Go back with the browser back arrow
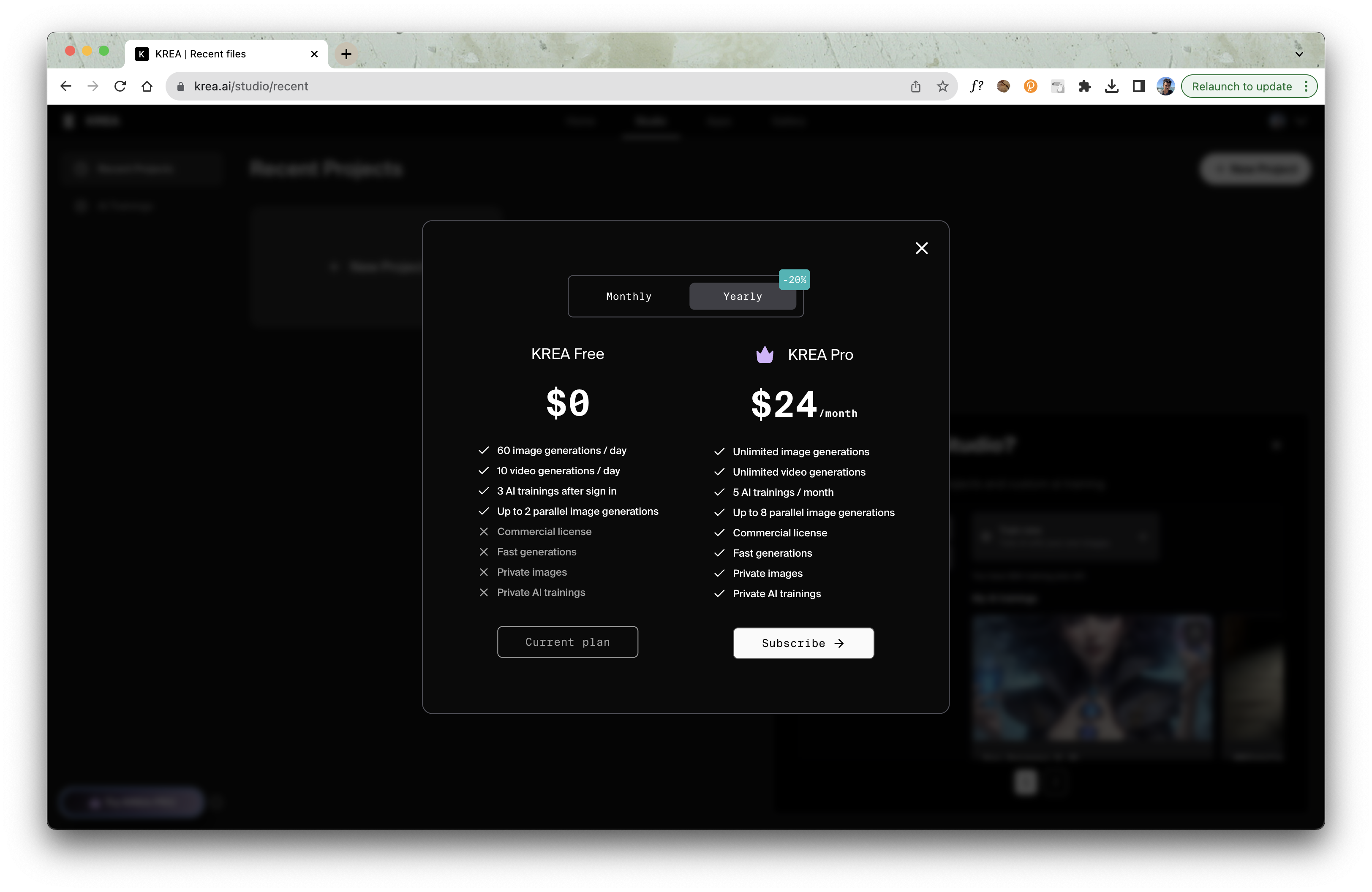1372x892 pixels. tap(66, 87)
